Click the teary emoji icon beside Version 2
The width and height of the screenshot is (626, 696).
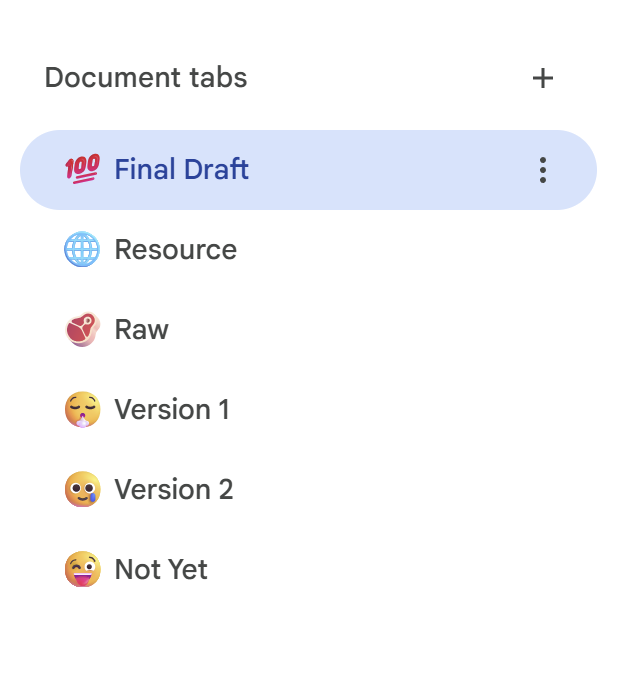(x=82, y=490)
